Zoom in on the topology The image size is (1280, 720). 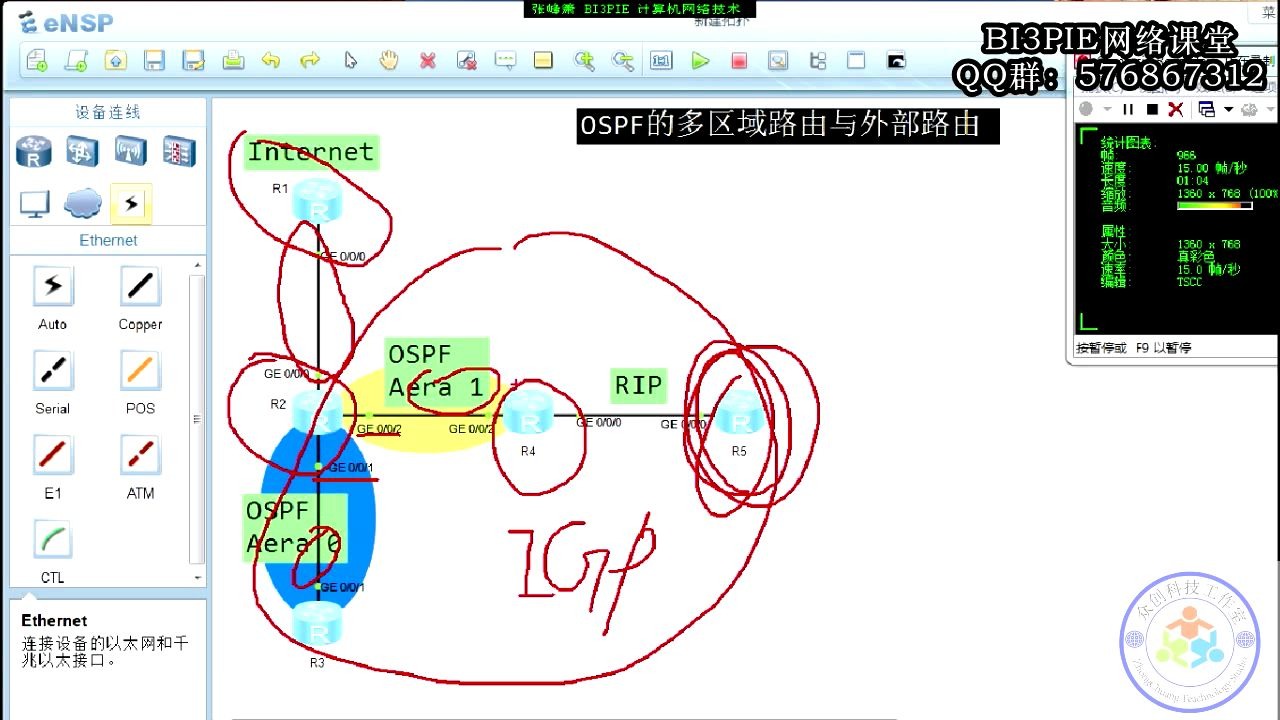click(584, 61)
